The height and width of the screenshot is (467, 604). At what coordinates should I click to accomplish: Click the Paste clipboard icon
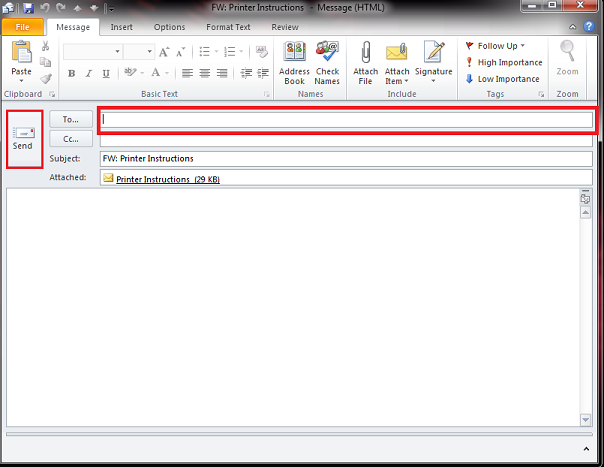(x=21, y=52)
